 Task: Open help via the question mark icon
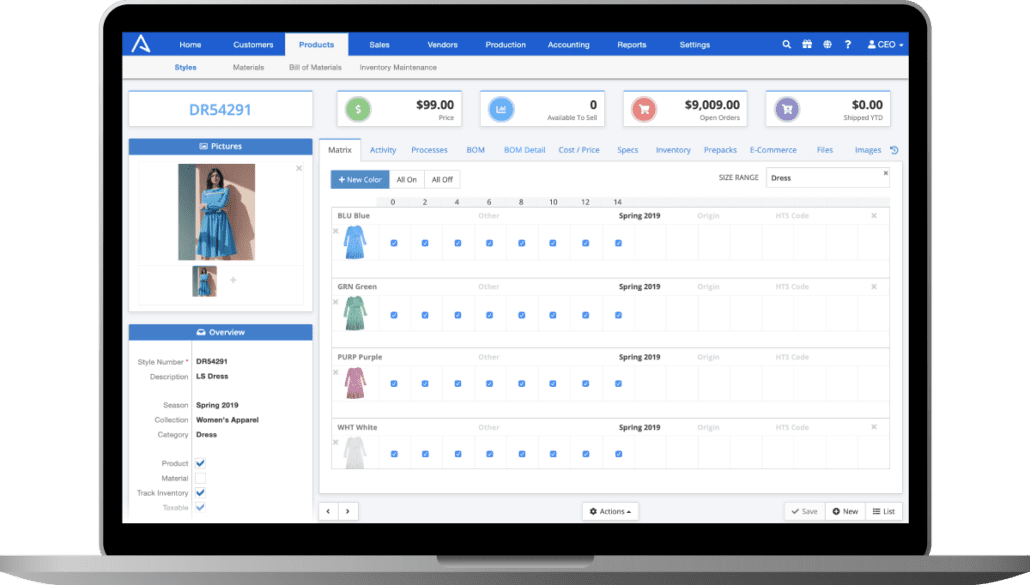(847, 44)
